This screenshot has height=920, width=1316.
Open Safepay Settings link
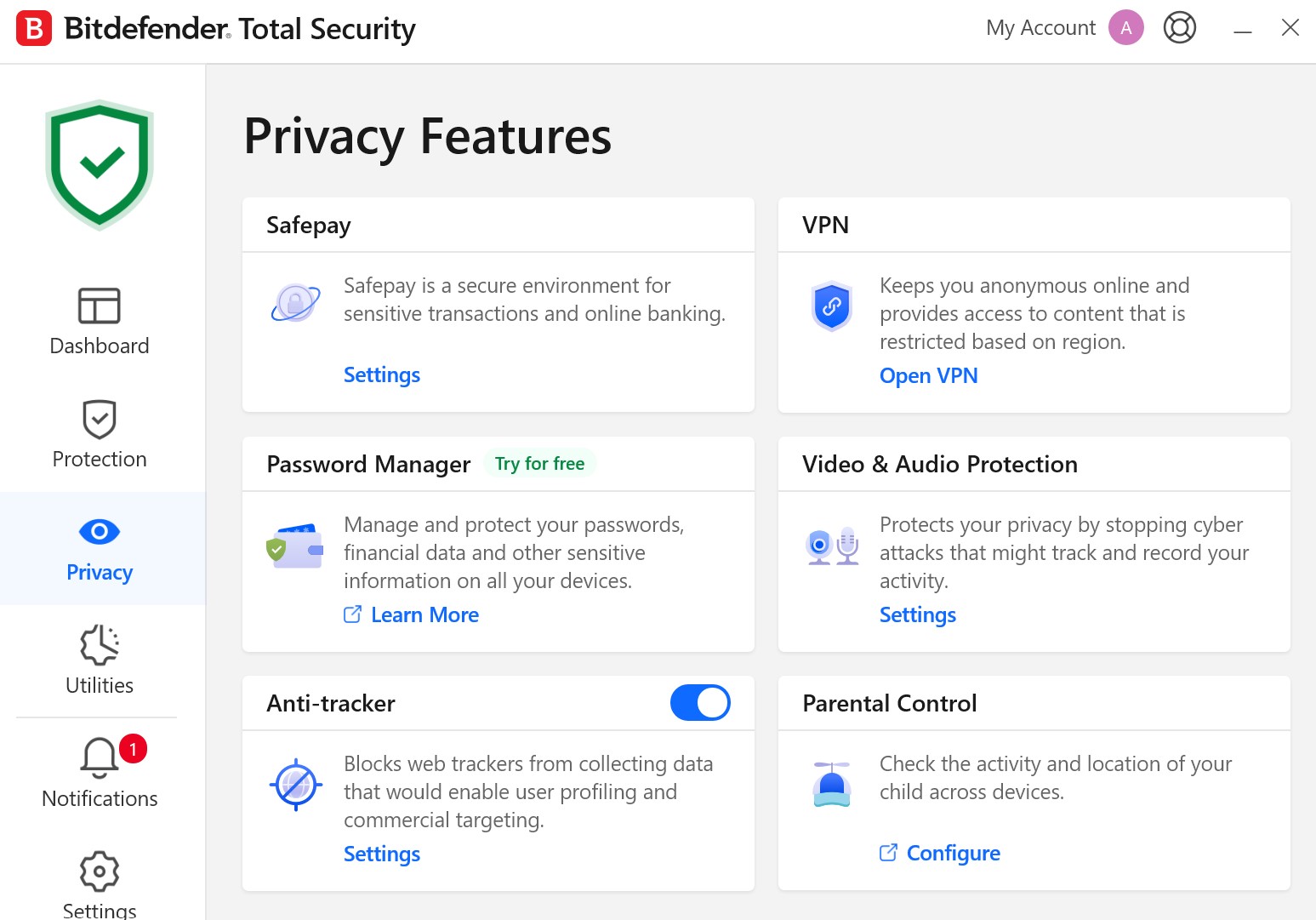pyautogui.click(x=382, y=375)
